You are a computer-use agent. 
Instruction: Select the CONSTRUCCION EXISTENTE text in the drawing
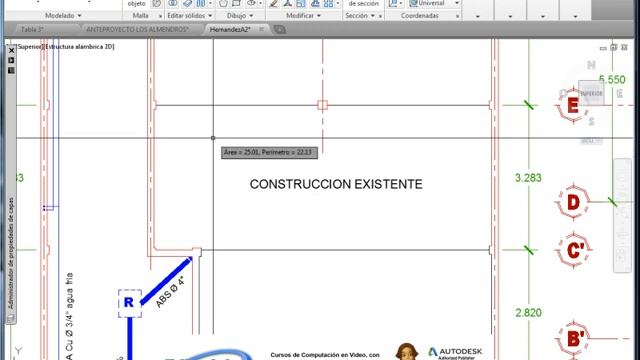tap(336, 184)
